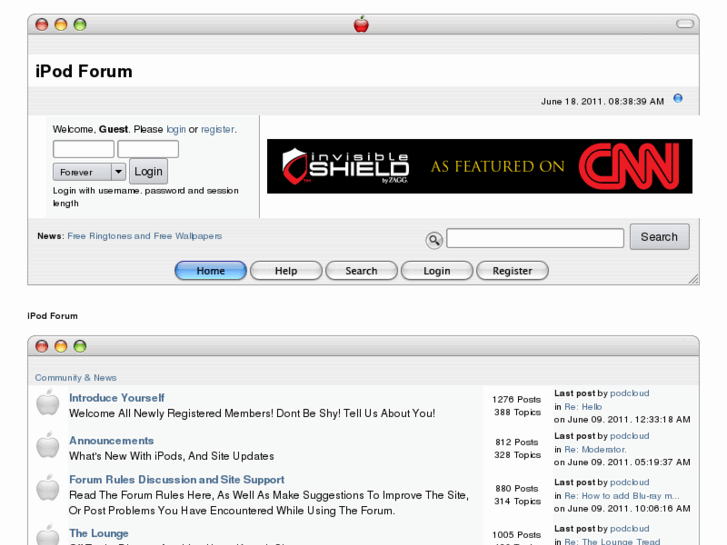Viewport: 727px width, 545px height.
Task: Focus the password input field
Action: click(x=148, y=149)
